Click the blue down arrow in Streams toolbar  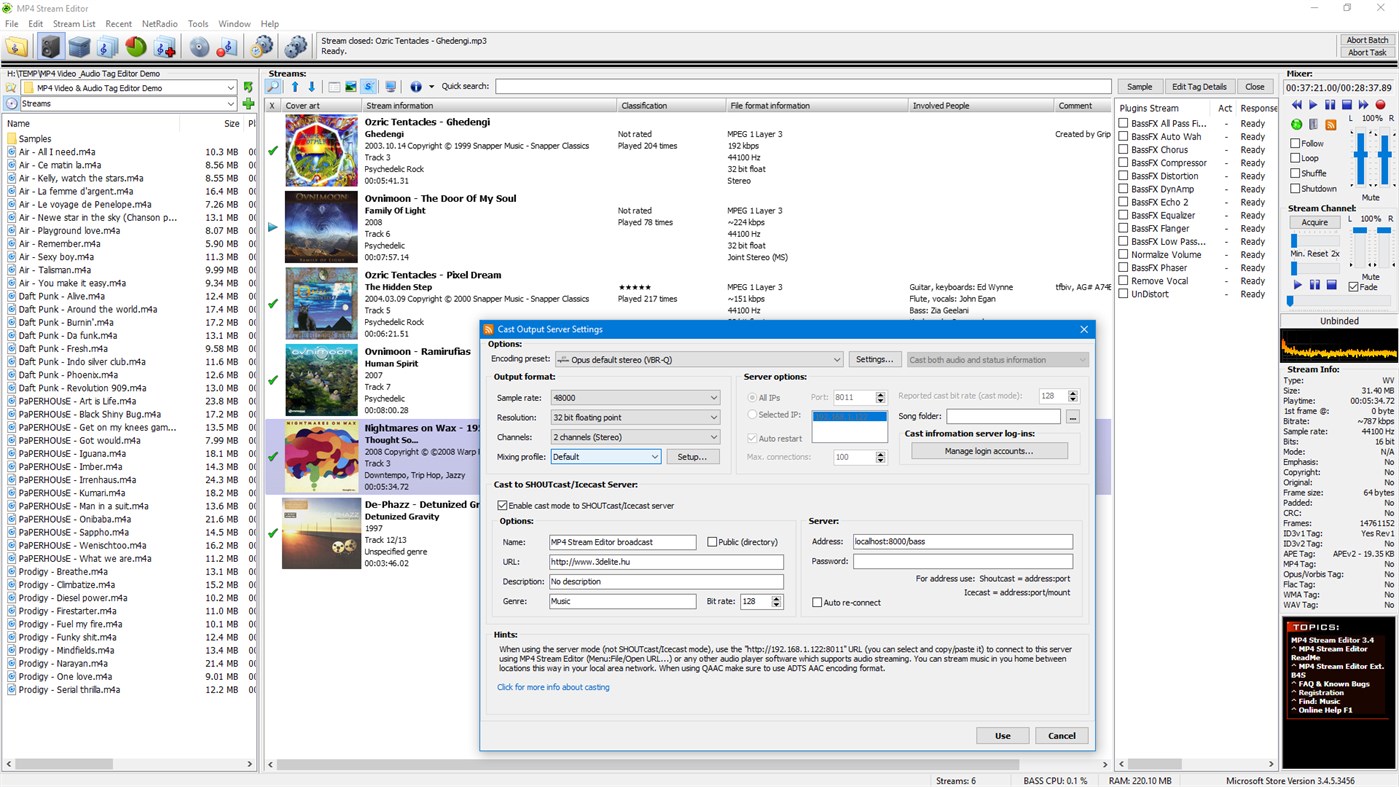point(312,86)
